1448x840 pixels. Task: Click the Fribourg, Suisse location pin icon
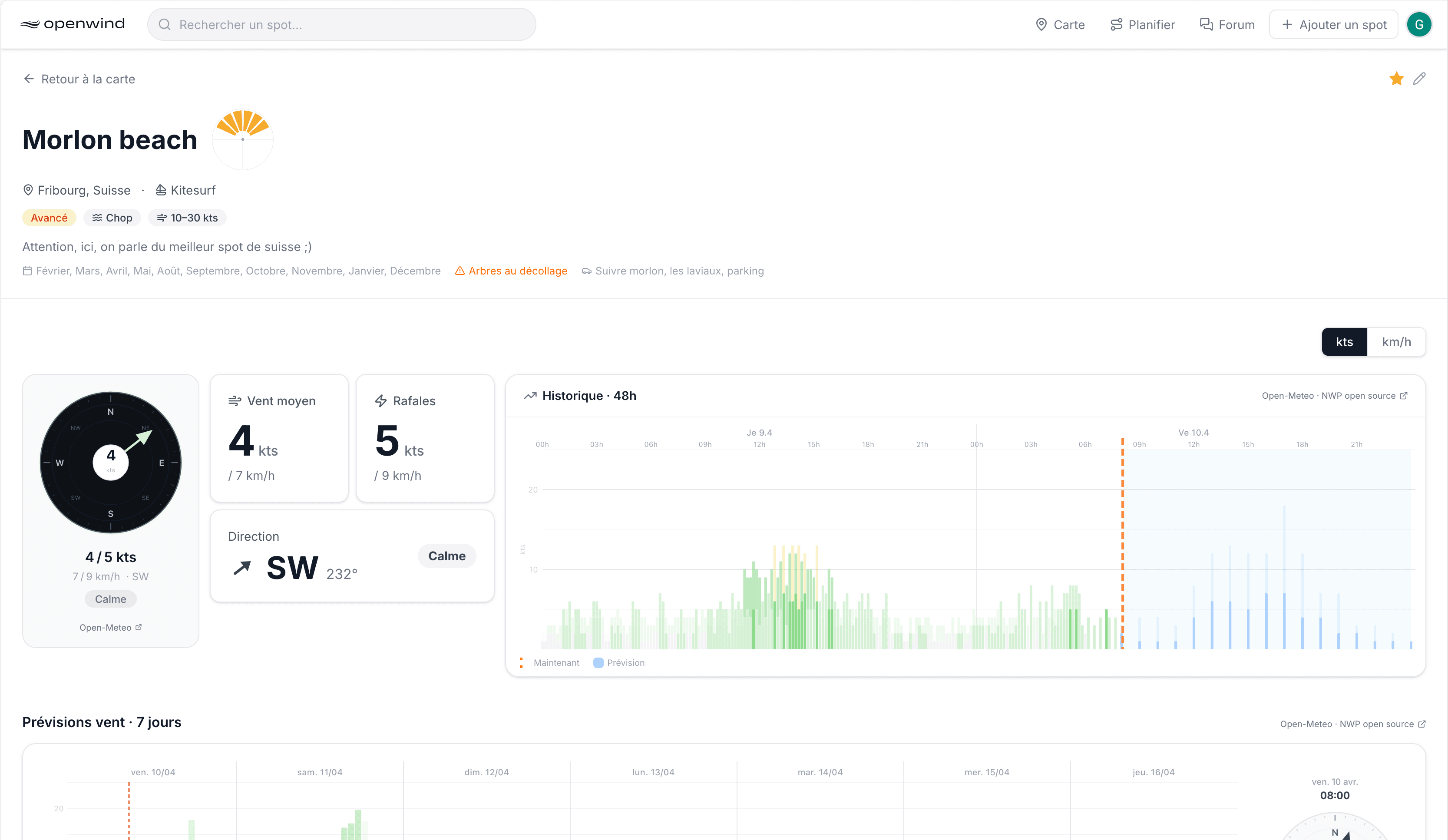click(x=28, y=190)
